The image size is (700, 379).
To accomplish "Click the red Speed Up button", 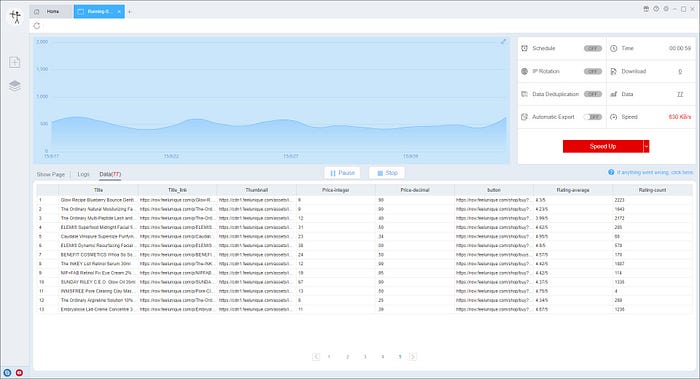I will 603,146.
